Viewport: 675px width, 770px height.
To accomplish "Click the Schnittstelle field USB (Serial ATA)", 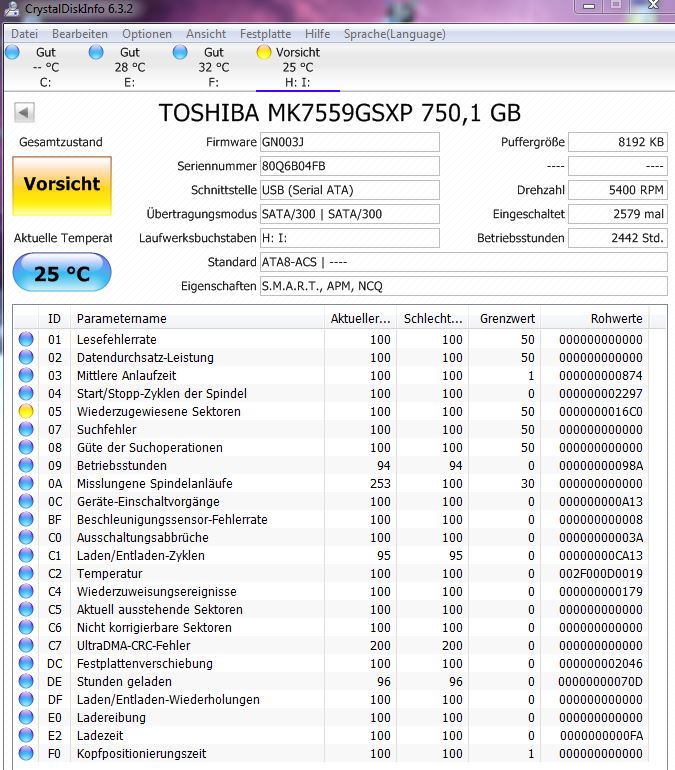I will [350, 190].
